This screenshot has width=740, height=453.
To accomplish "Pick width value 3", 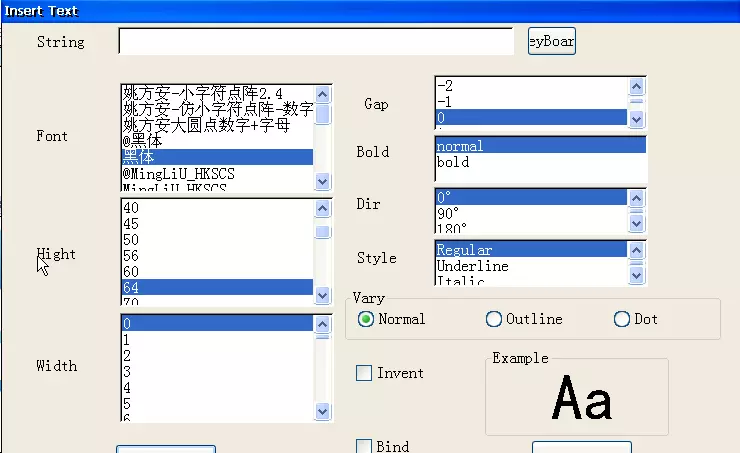I will [217, 372].
